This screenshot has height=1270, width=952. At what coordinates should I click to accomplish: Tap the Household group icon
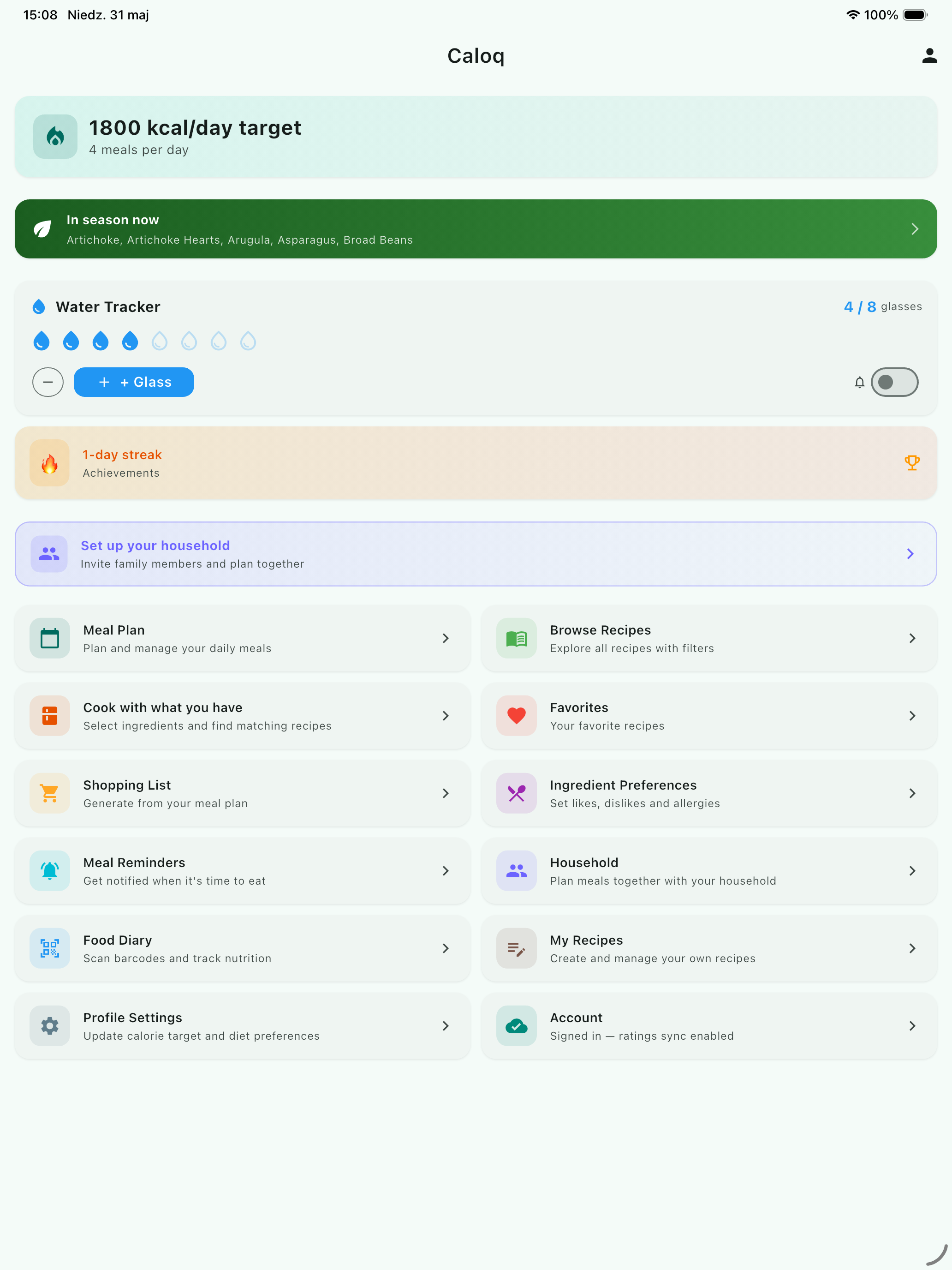pyautogui.click(x=517, y=871)
